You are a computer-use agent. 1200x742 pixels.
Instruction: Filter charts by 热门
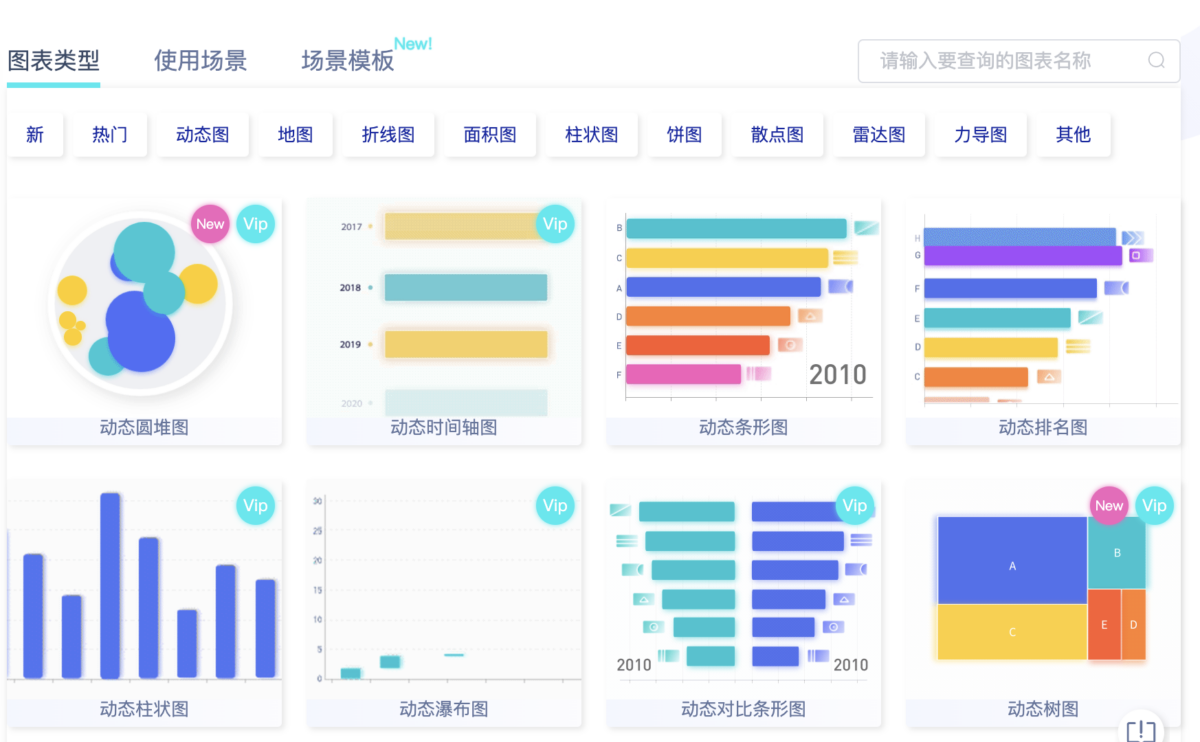tap(110, 134)
